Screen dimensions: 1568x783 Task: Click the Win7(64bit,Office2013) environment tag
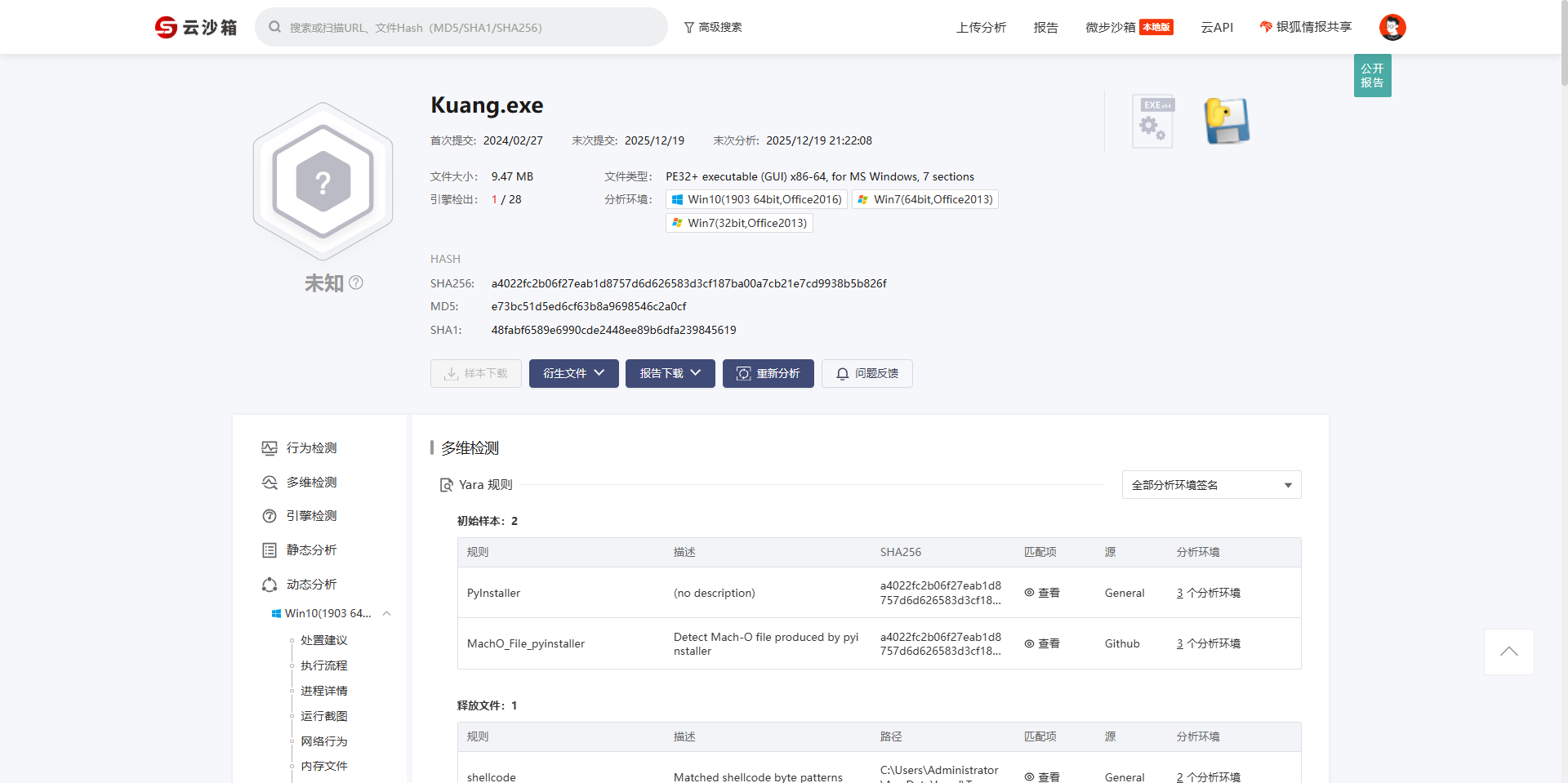925,199
